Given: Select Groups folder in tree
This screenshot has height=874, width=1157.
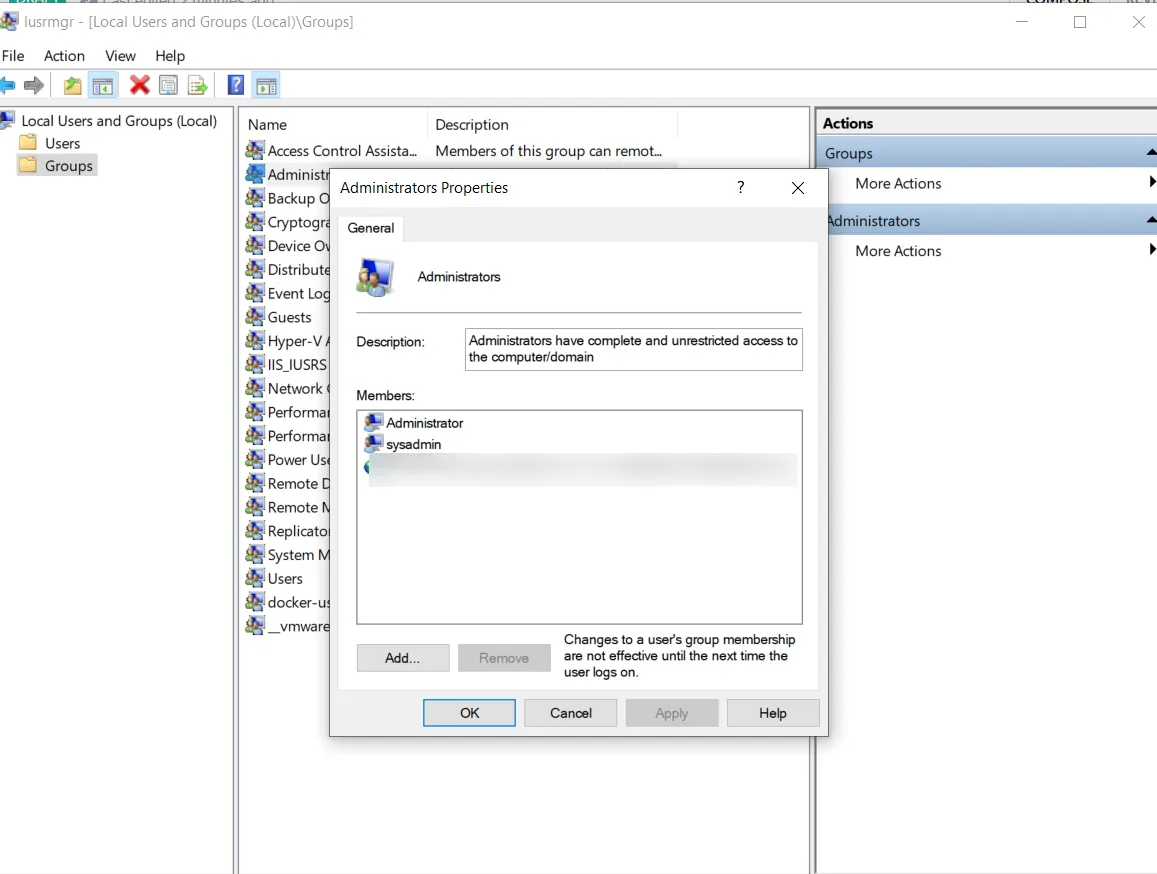Looking at the screenshot, I should pyautogui.click(x=69, y=165).
